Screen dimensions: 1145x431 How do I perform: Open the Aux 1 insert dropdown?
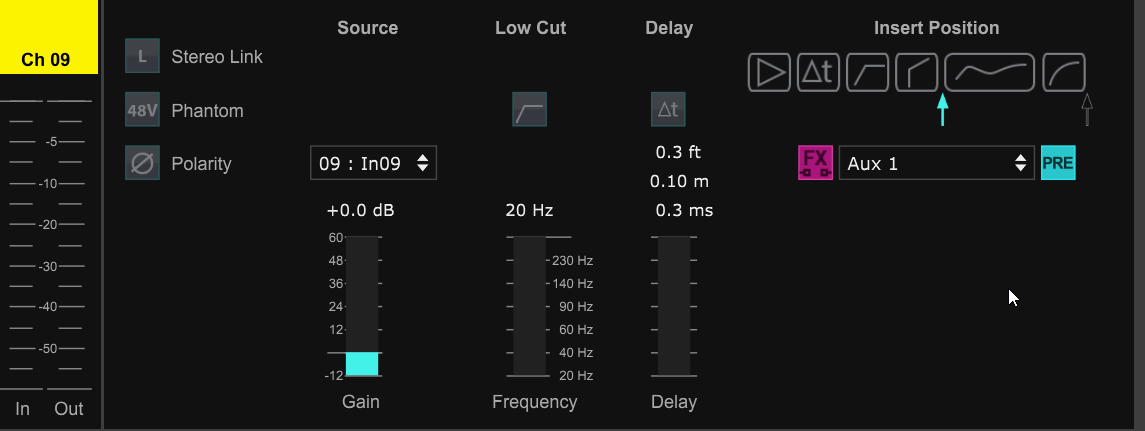(937, 163)
